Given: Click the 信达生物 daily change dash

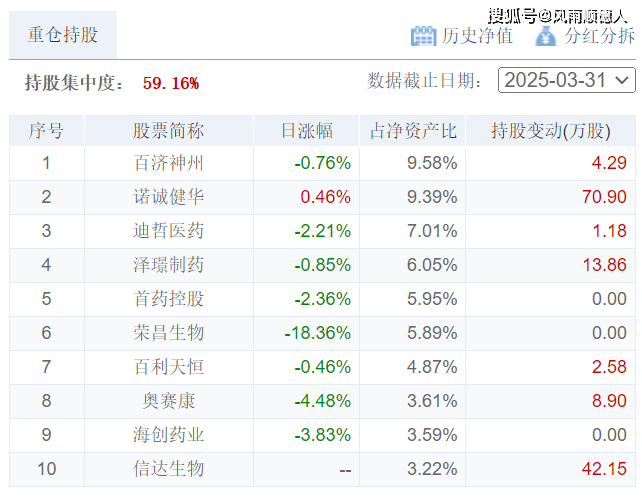Looking at the screenshot, I should (345, 471).
